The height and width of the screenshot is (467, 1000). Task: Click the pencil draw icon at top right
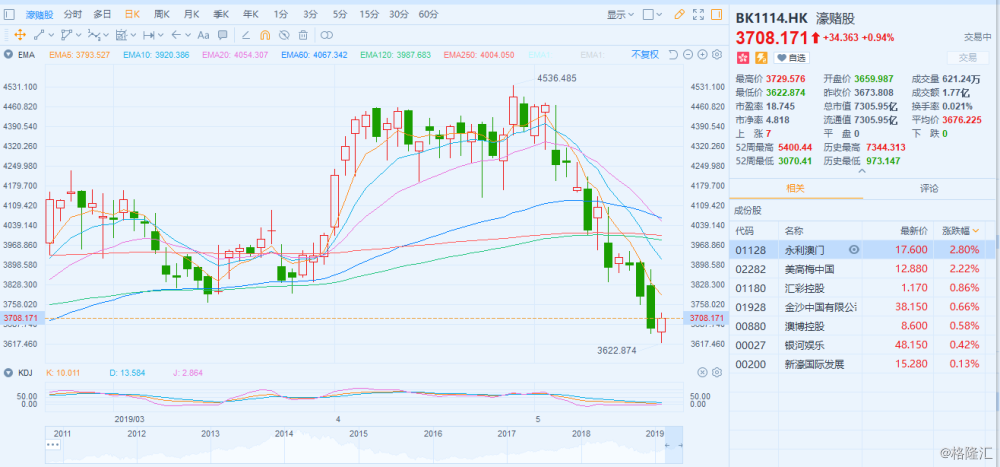[x=680, y=15]
